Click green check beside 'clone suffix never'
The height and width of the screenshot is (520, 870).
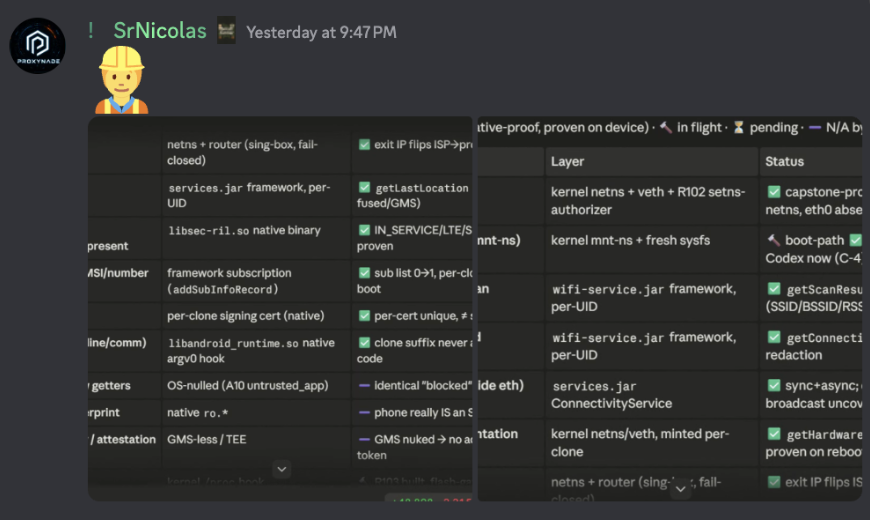pyautogui.click(x=364, y=343)
